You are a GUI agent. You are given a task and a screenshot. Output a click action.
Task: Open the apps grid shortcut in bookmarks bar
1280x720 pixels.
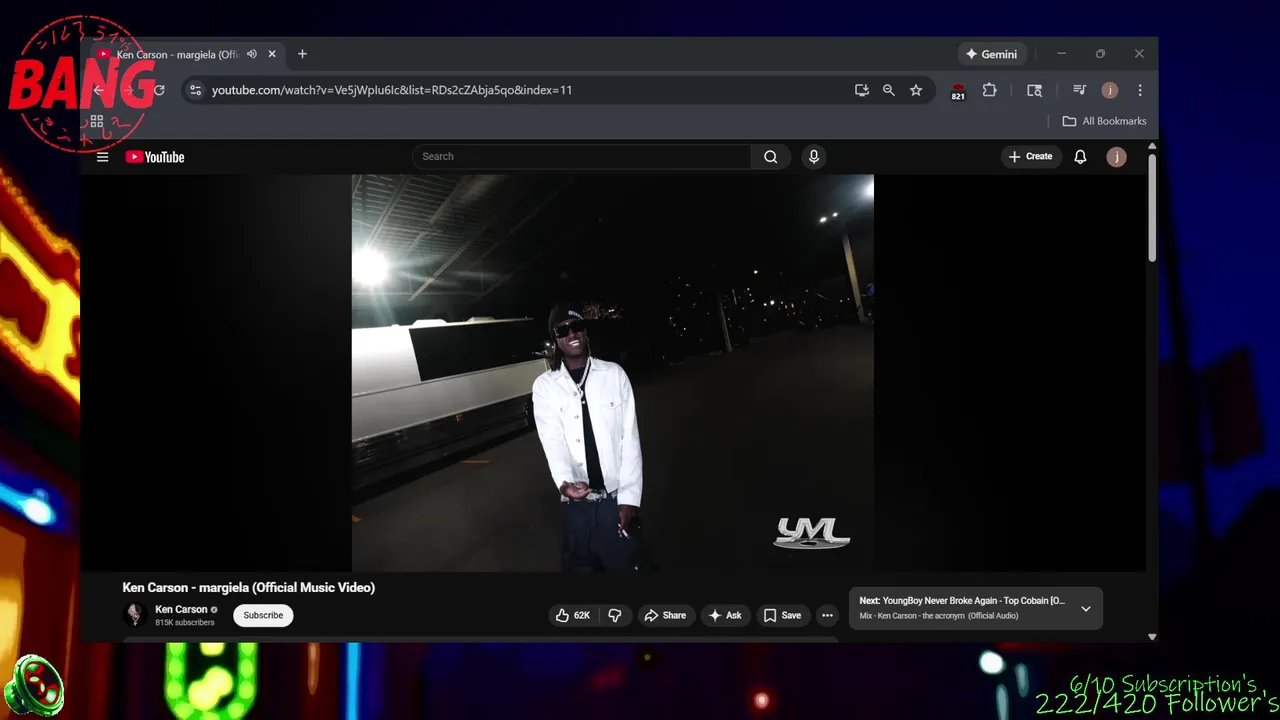point(97,122)
